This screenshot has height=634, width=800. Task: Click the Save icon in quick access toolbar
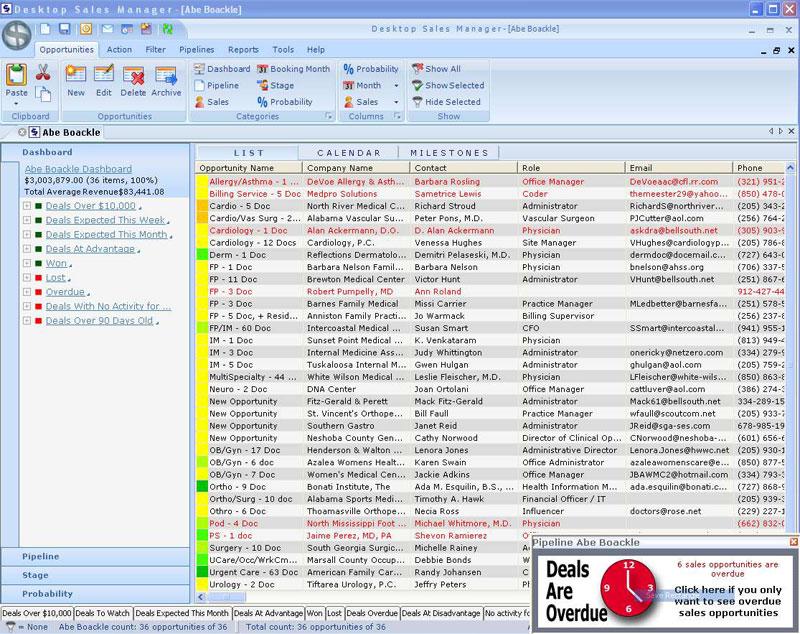point(64,29)
